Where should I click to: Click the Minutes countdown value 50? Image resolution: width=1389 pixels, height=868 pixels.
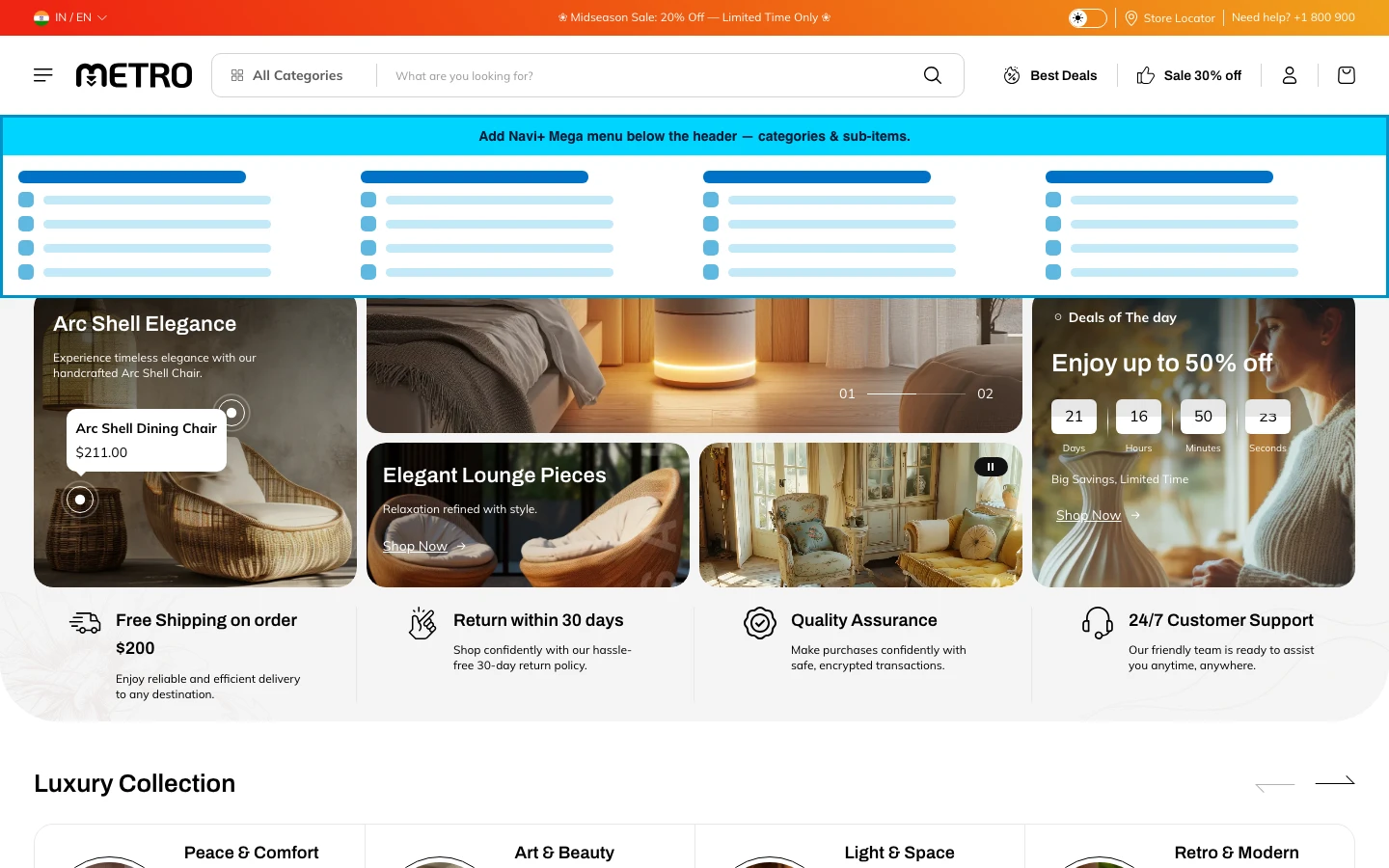tap(1203, 417)
